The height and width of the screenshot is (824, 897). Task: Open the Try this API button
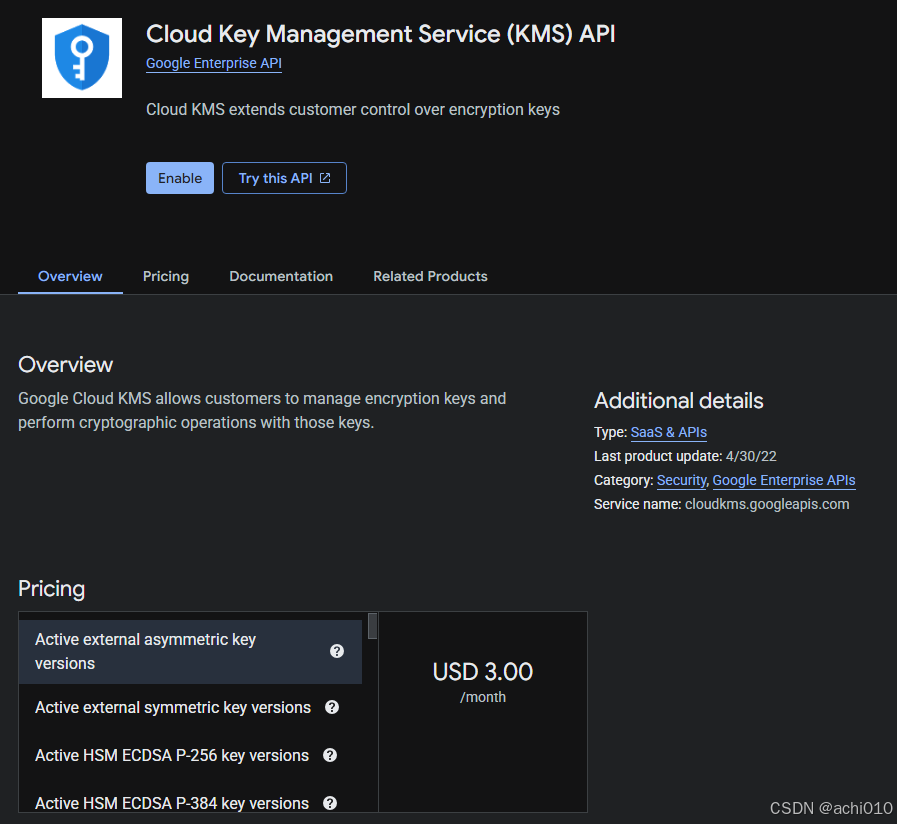[284, 178]
